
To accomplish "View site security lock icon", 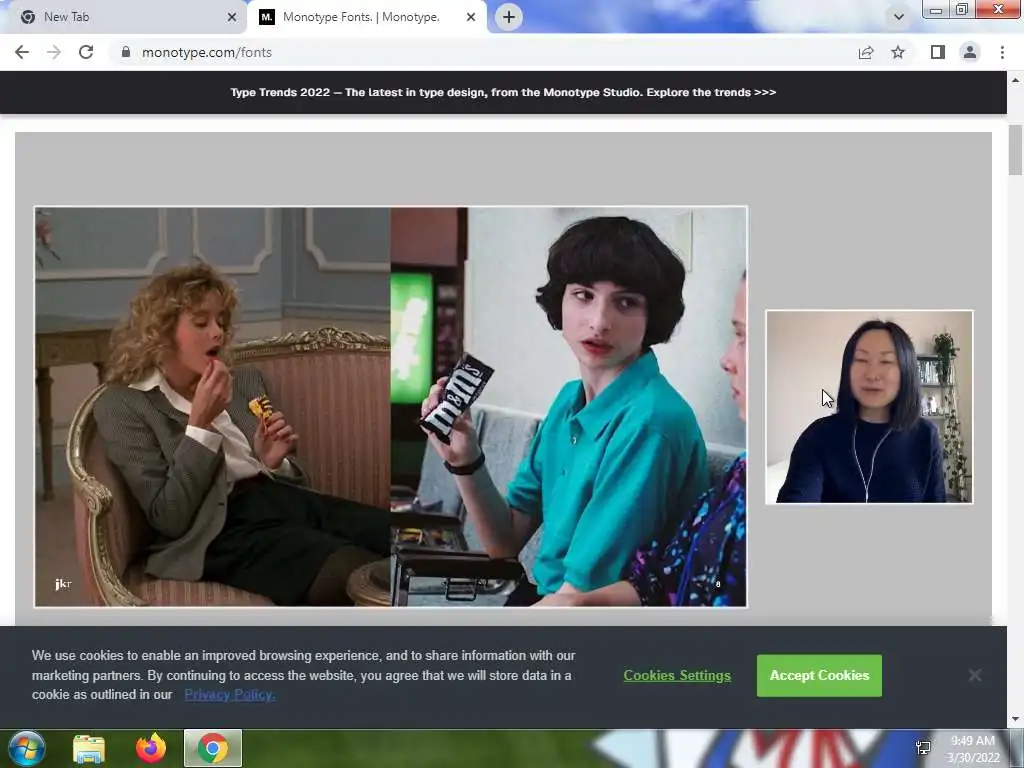I will pyautogui.click(x=126, y=52).
